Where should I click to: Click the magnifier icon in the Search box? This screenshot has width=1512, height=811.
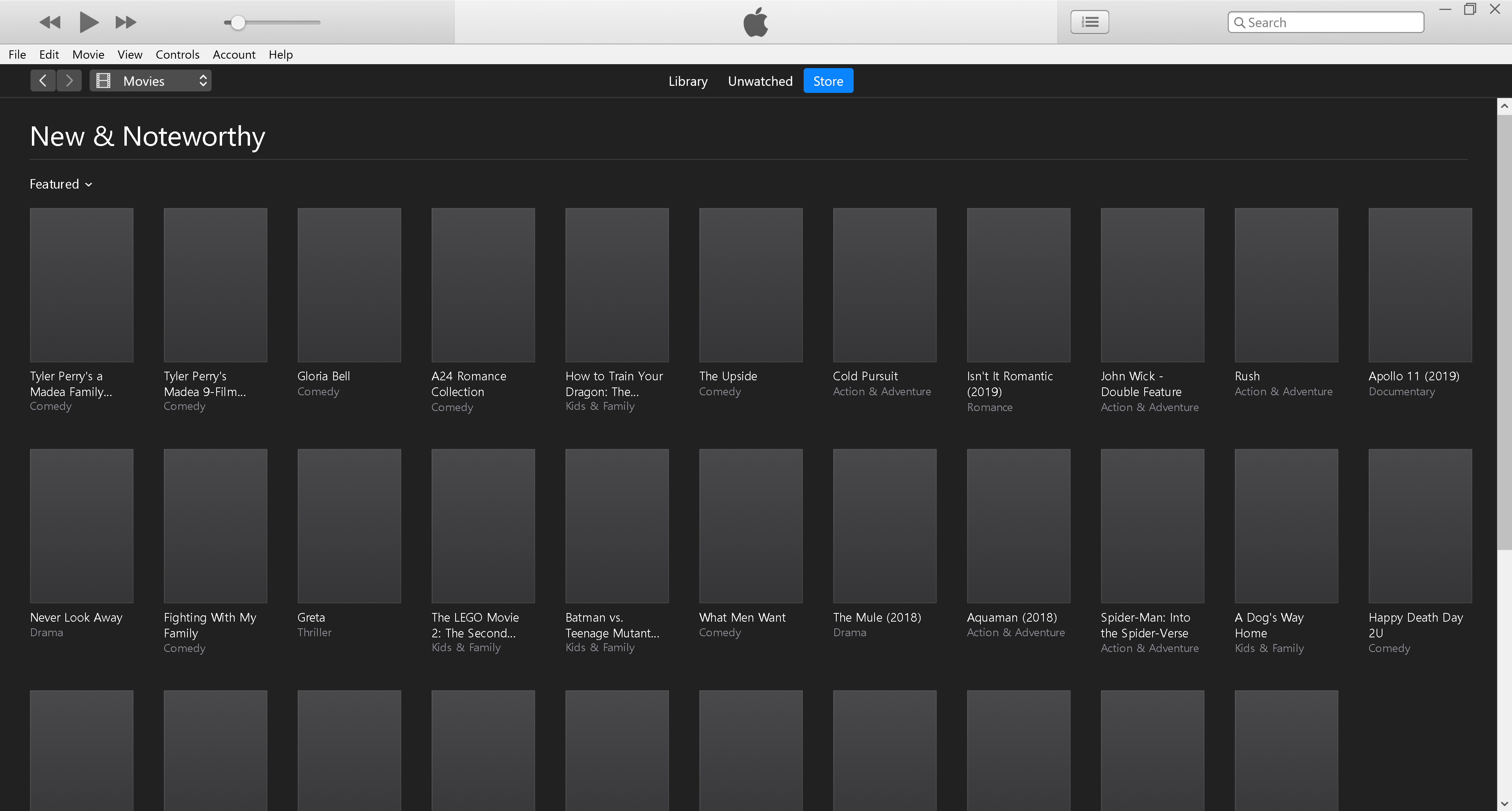pyautogui.click(x=1239, y=23)
